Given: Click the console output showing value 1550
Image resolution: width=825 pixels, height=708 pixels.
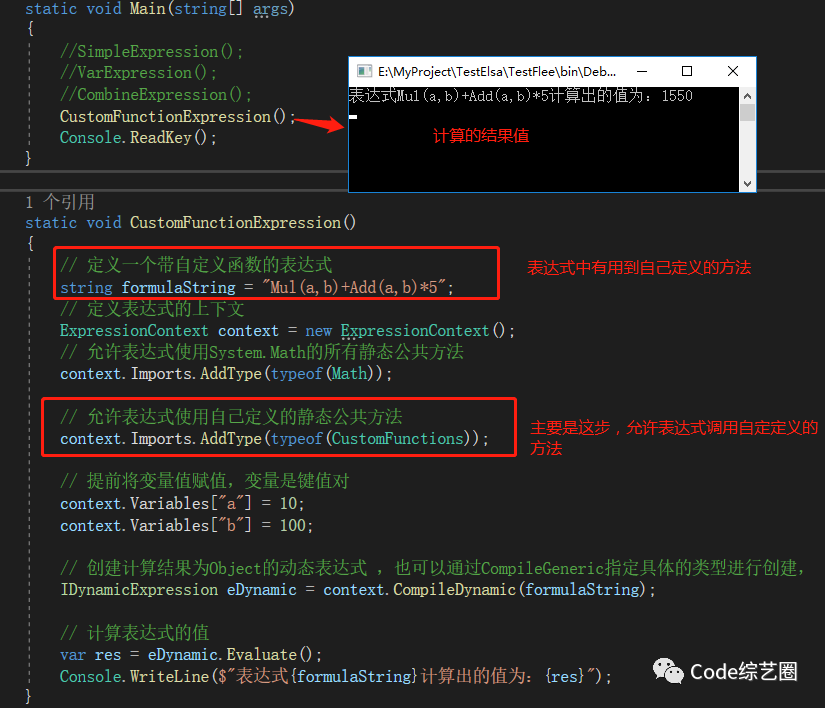Looking at the screenshot, I should pos(520,94).
